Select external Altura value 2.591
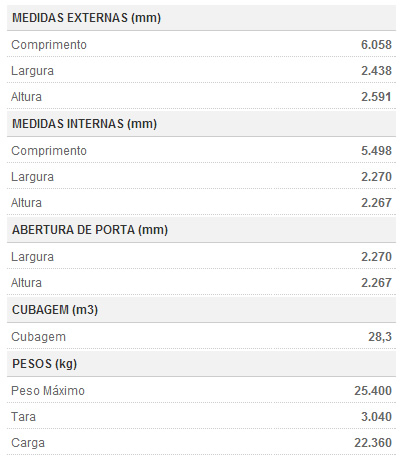The image size is (408, 461). pos(376,97)
